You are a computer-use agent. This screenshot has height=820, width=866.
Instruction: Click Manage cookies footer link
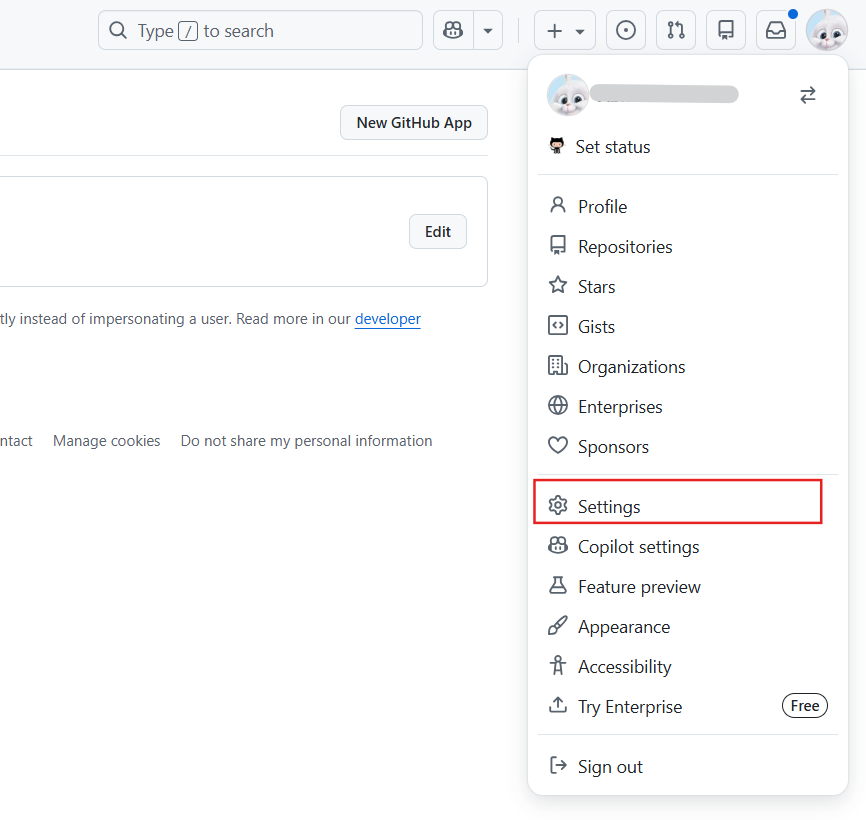[x=107, y=441]
